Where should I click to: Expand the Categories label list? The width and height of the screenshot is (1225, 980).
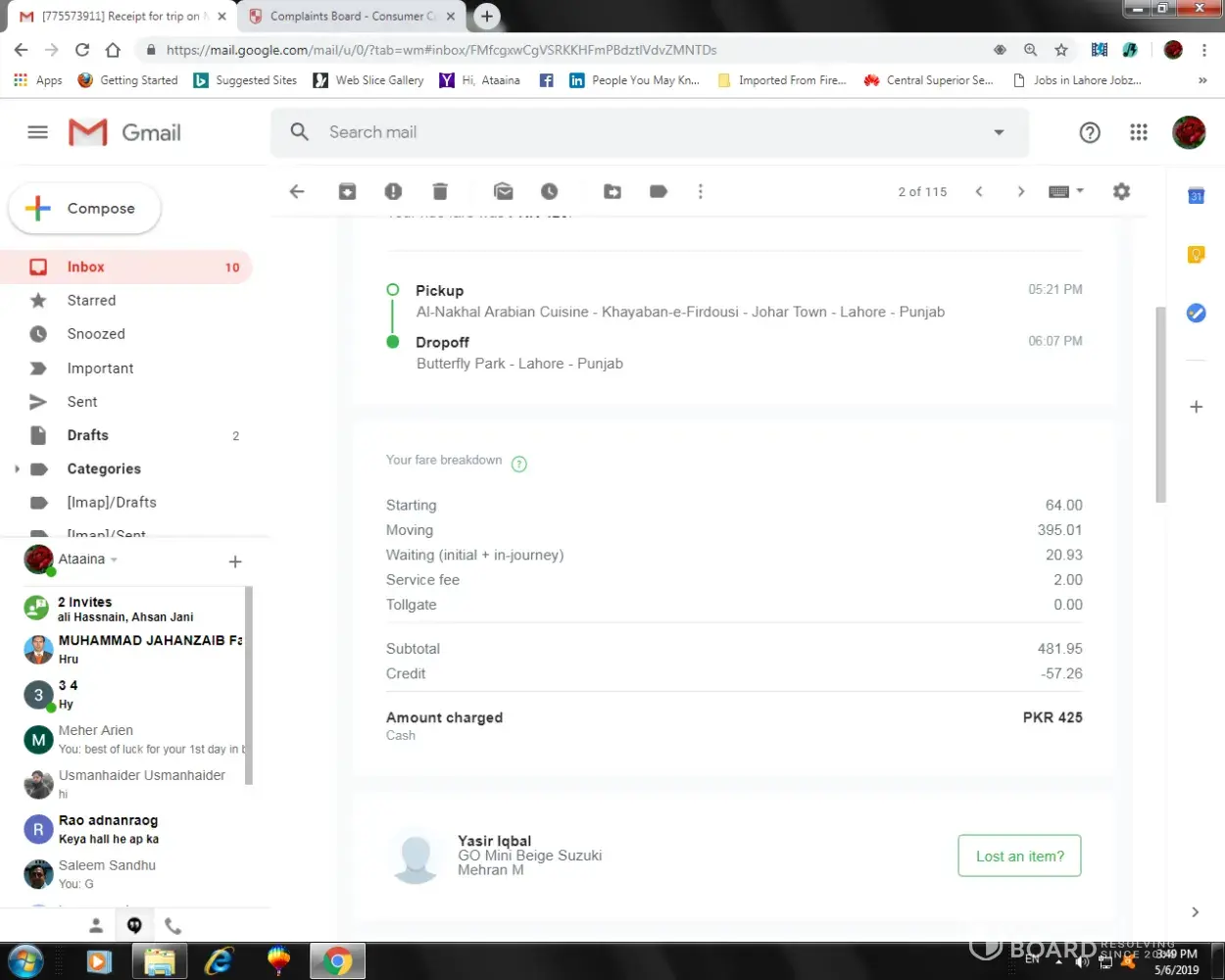(17, 469)
